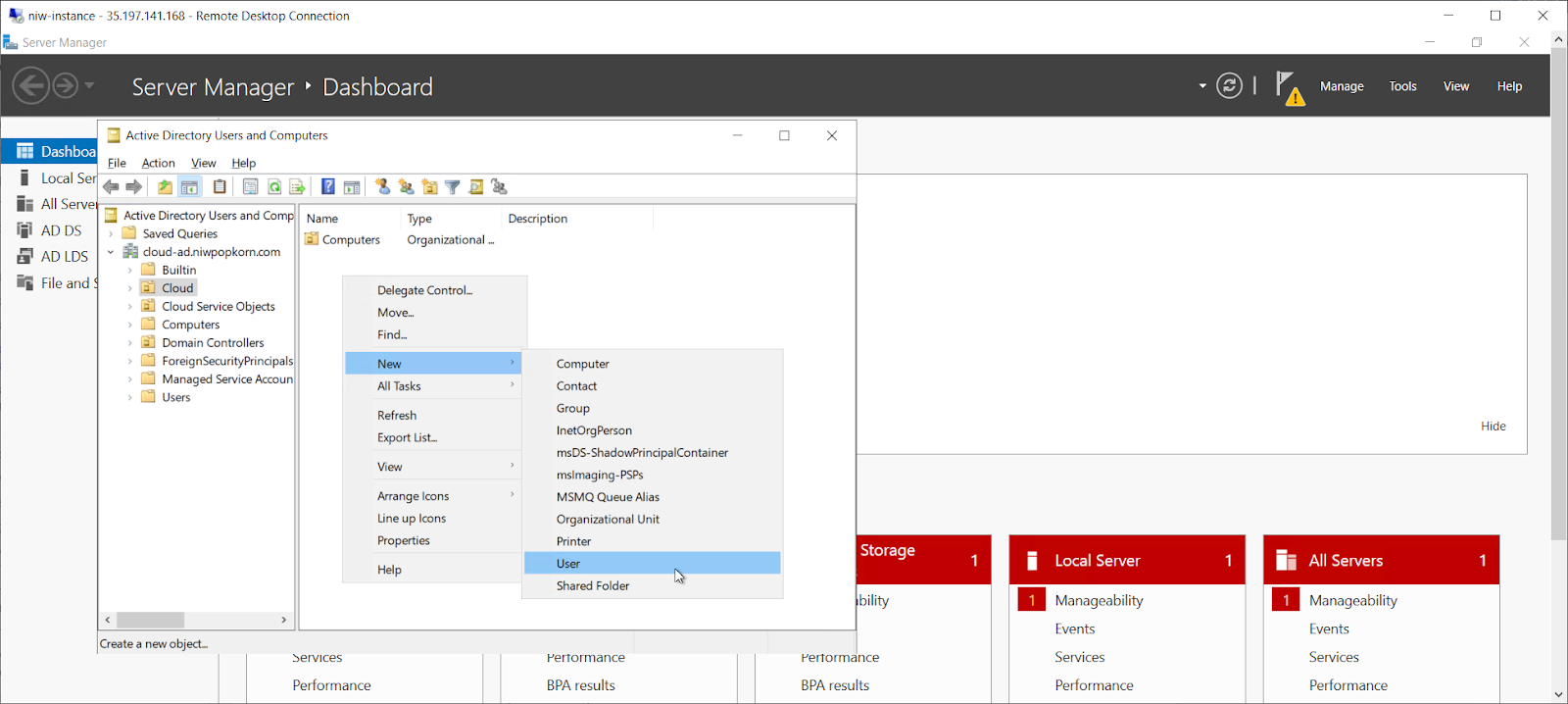
Task: Select Delegate Control in context menu
Action: tap(433, 290)
